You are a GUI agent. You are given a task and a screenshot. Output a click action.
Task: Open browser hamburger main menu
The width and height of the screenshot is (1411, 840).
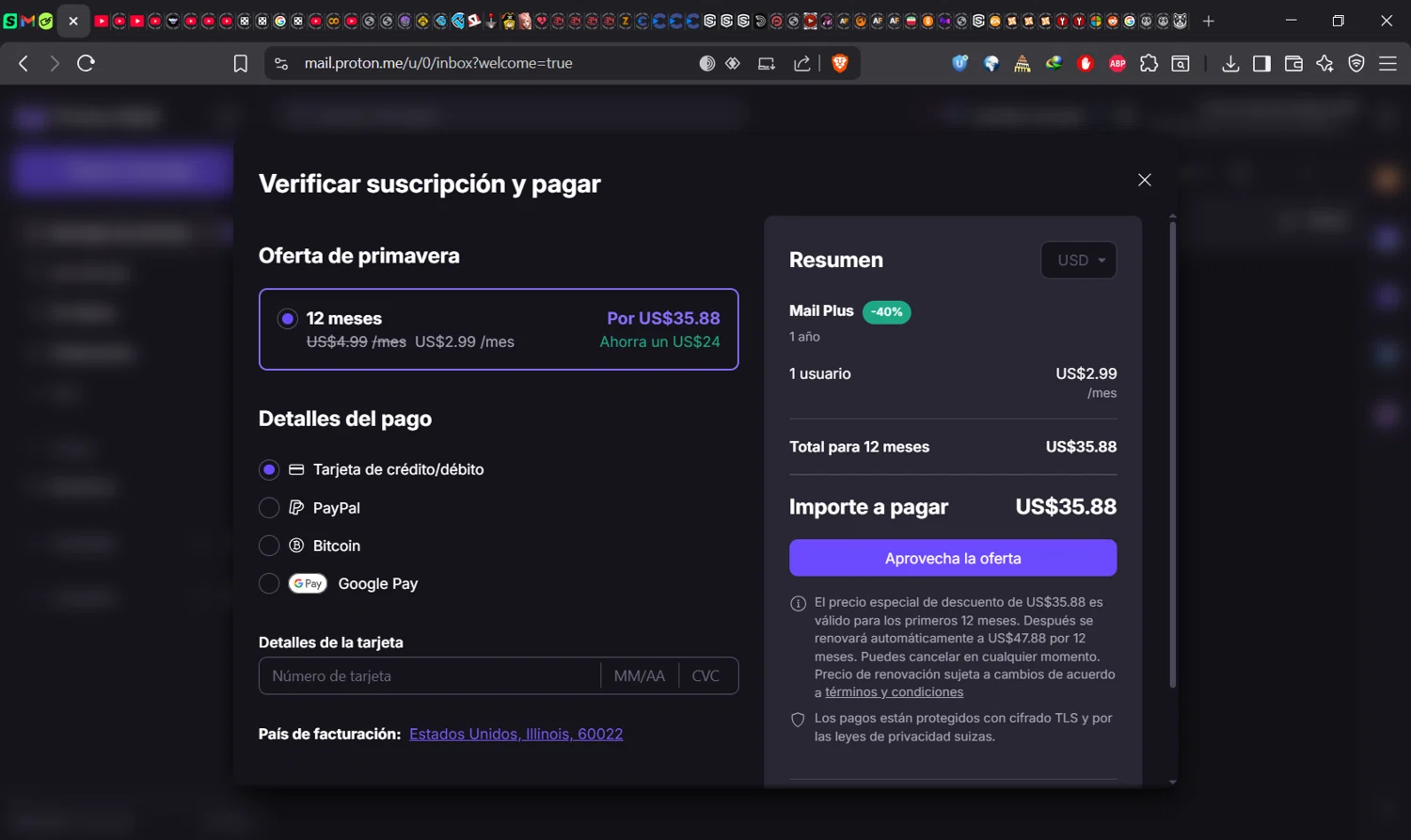coord(1388,63)
